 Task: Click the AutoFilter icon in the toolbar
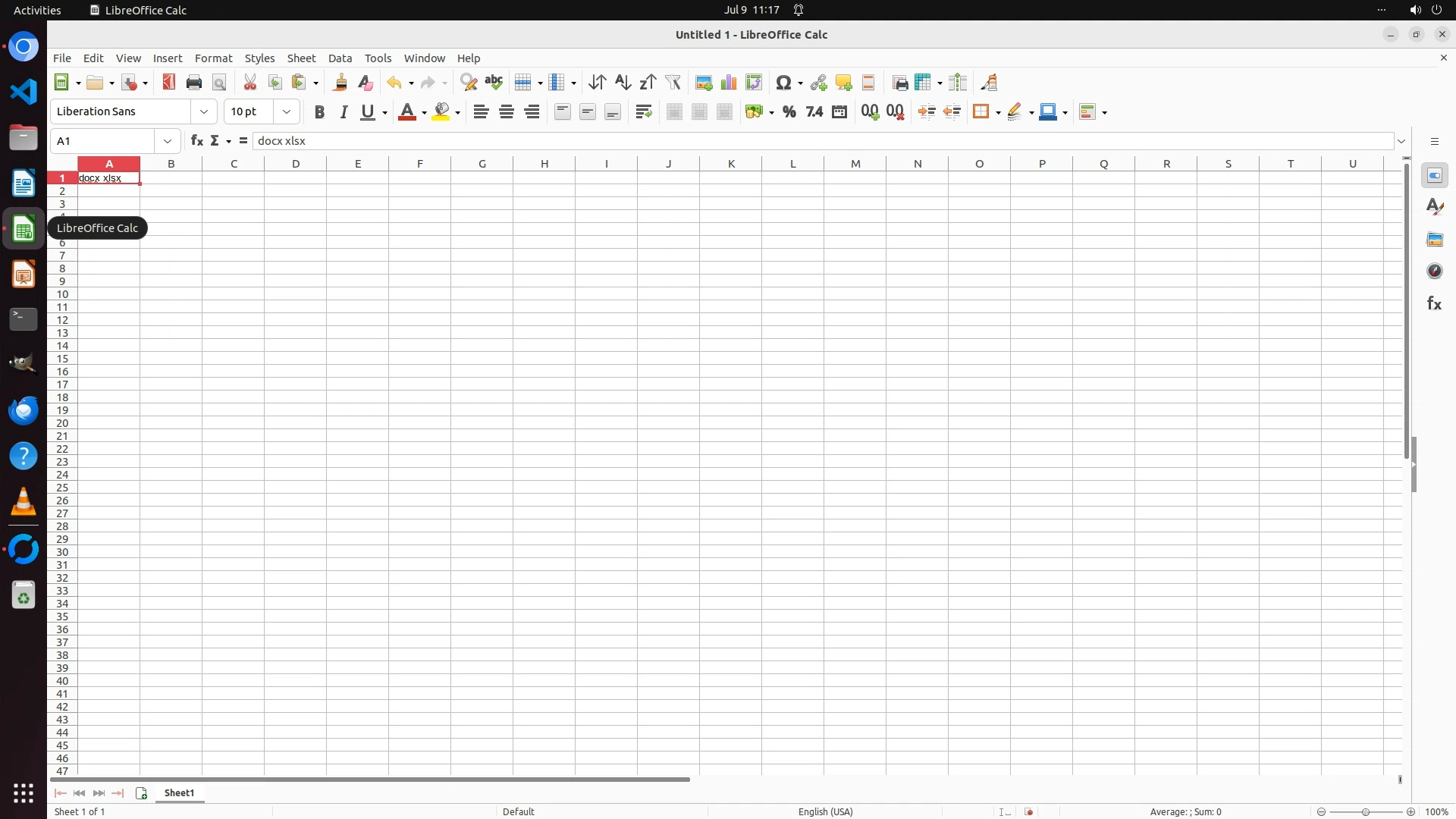click(x=673, y=83)
